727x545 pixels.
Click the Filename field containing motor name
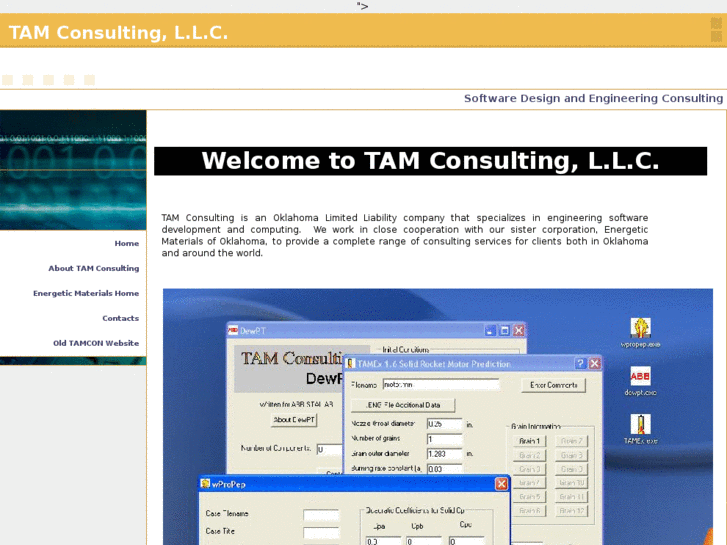(x=441, y=385)
